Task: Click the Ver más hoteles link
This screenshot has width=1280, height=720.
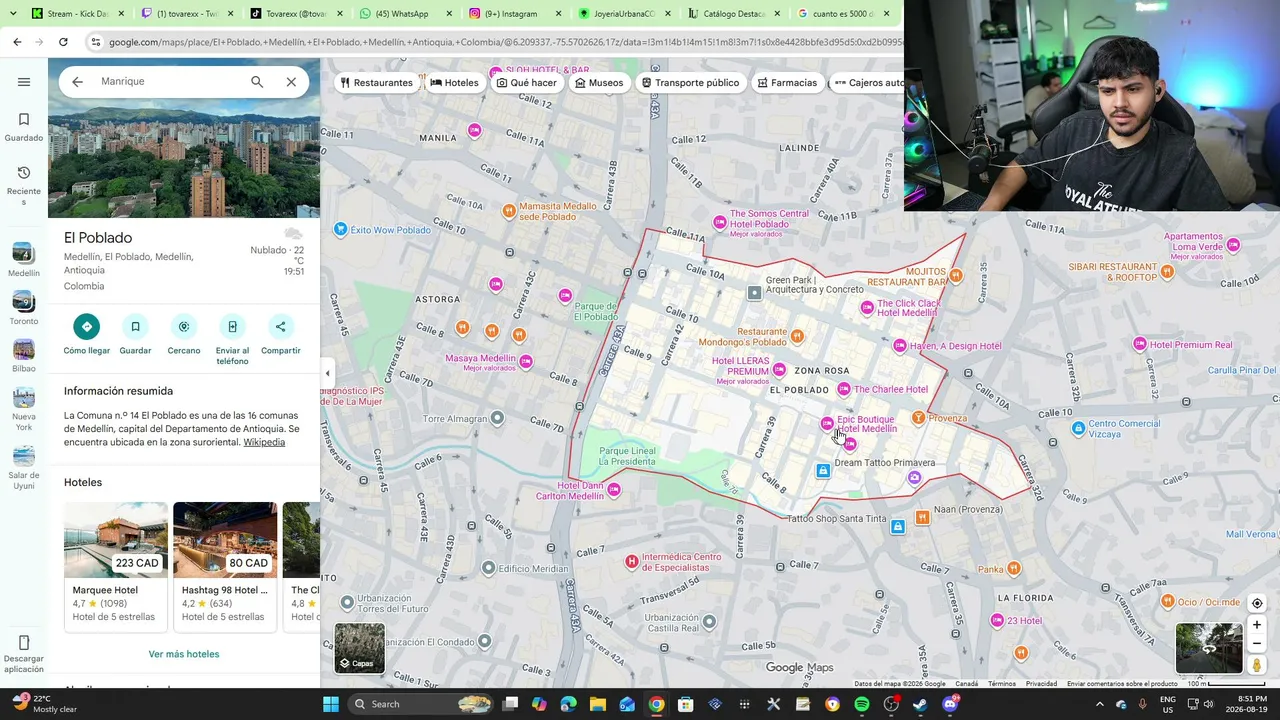Action: click(184, 654)
